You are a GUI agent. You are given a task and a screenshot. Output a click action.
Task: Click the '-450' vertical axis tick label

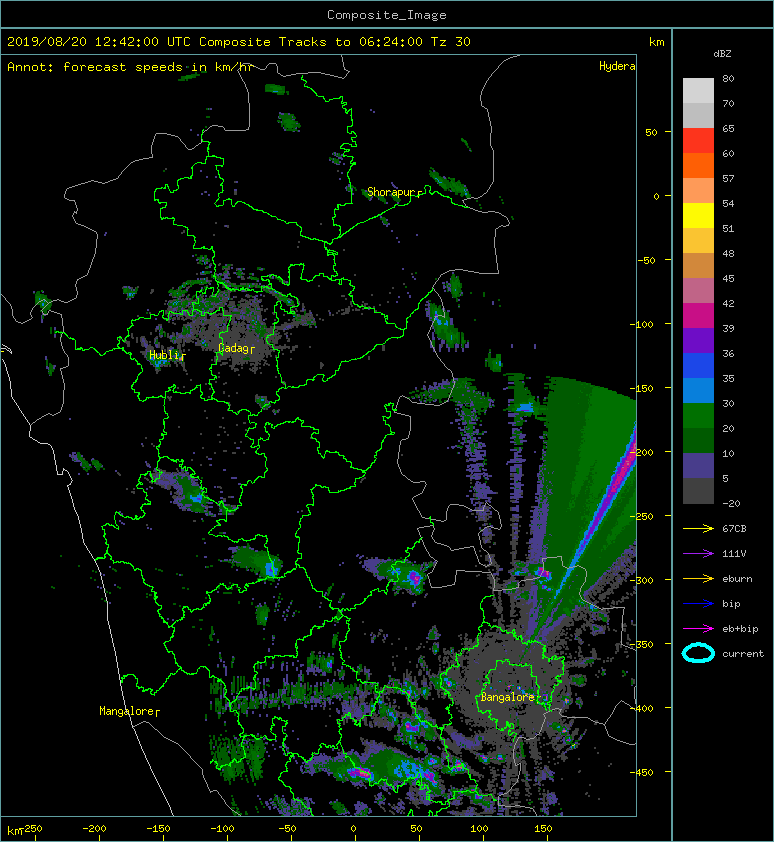click(x=641, y=772)
